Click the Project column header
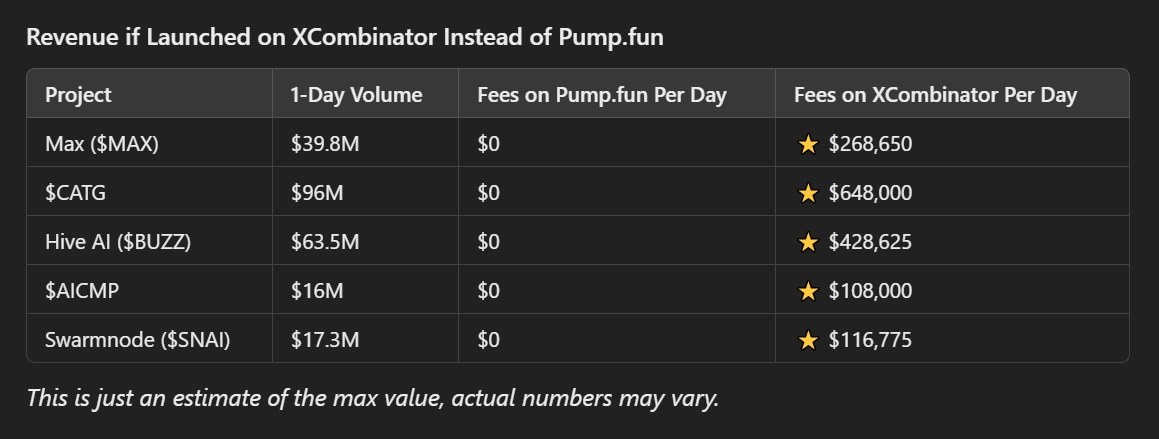Viewport: 1159px width, 439px height. pyautogui.click(x=79, y=95)
